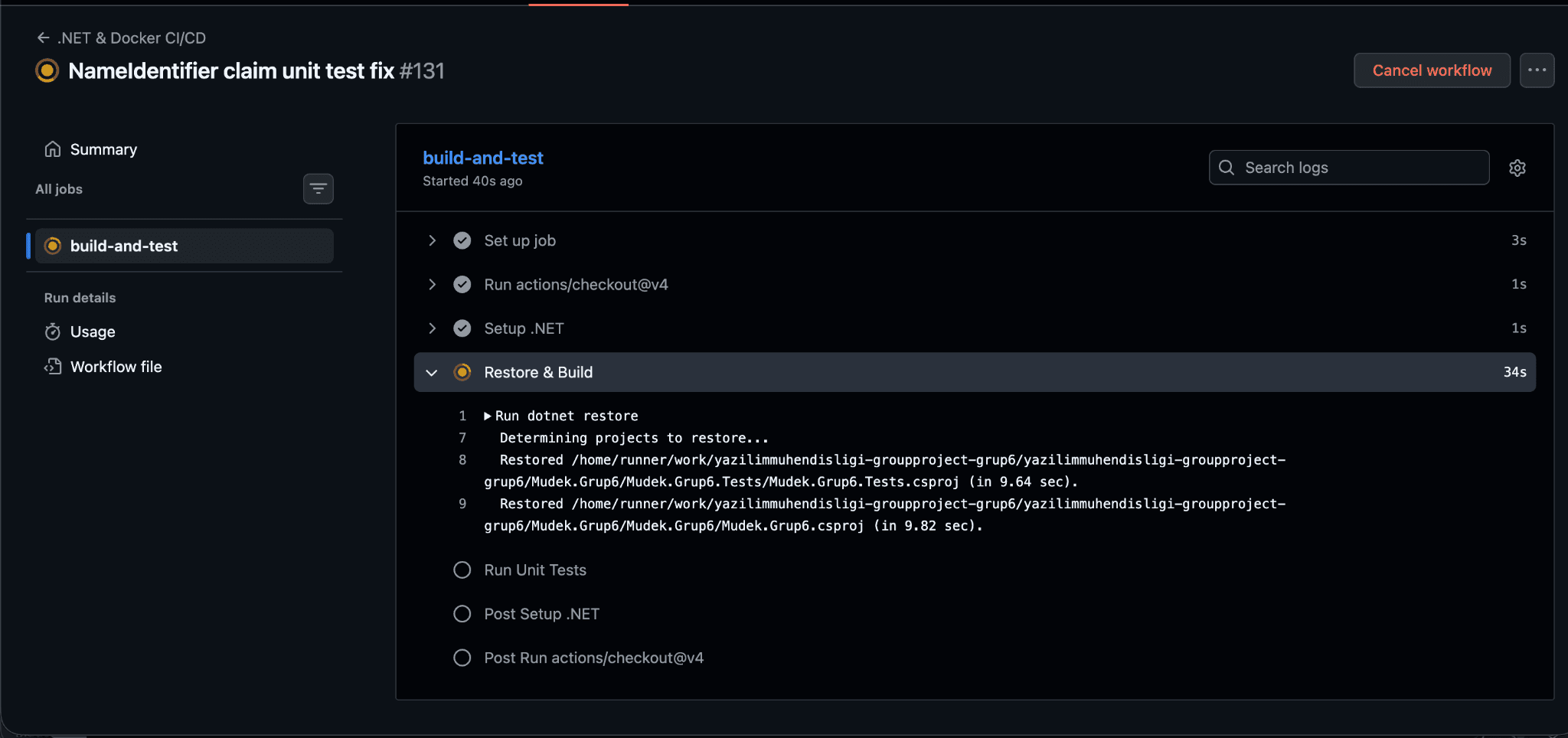Click log line number 8

(462, 460)
